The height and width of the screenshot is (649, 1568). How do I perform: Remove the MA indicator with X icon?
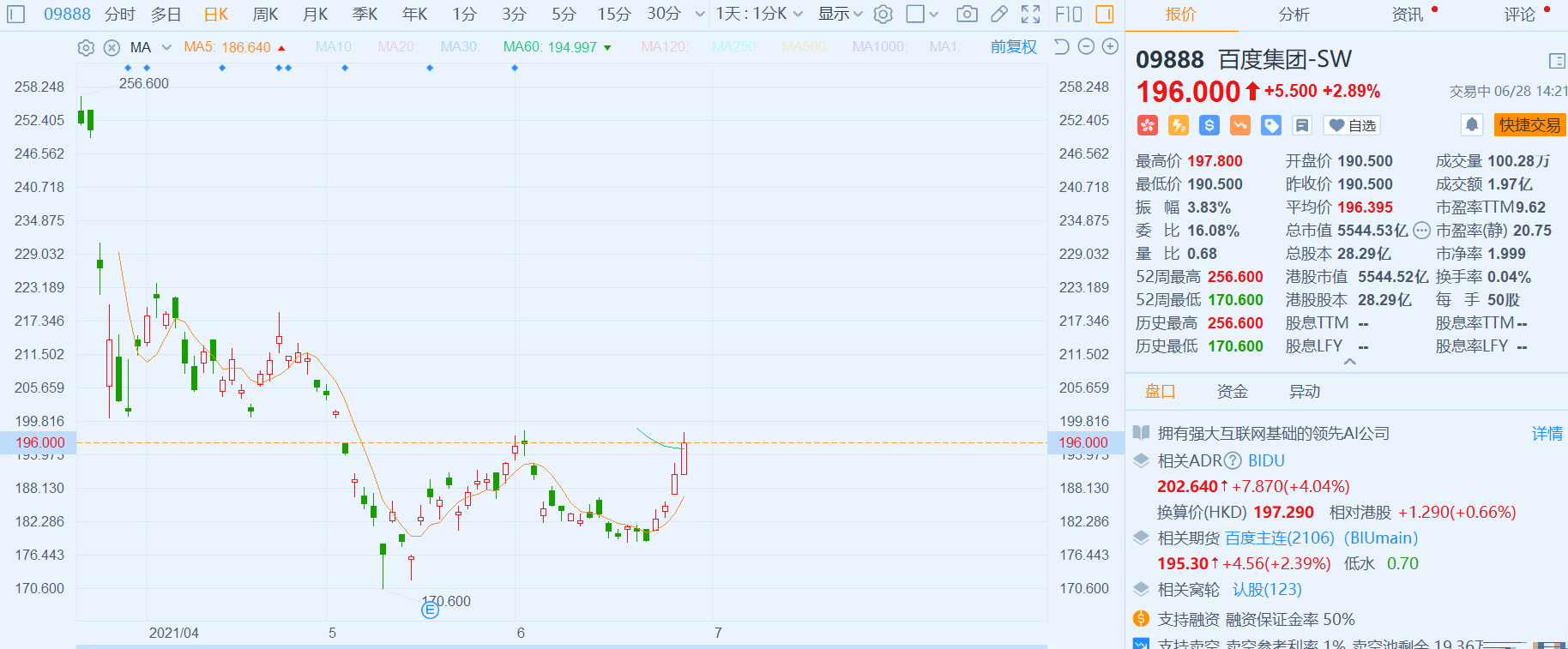112,48
